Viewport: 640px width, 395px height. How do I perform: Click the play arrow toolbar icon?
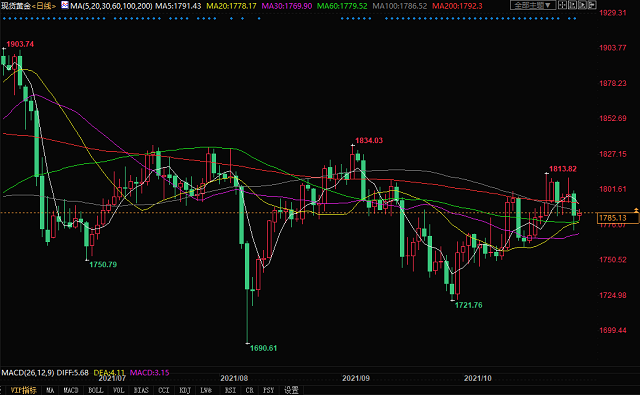tap(582, 5)
